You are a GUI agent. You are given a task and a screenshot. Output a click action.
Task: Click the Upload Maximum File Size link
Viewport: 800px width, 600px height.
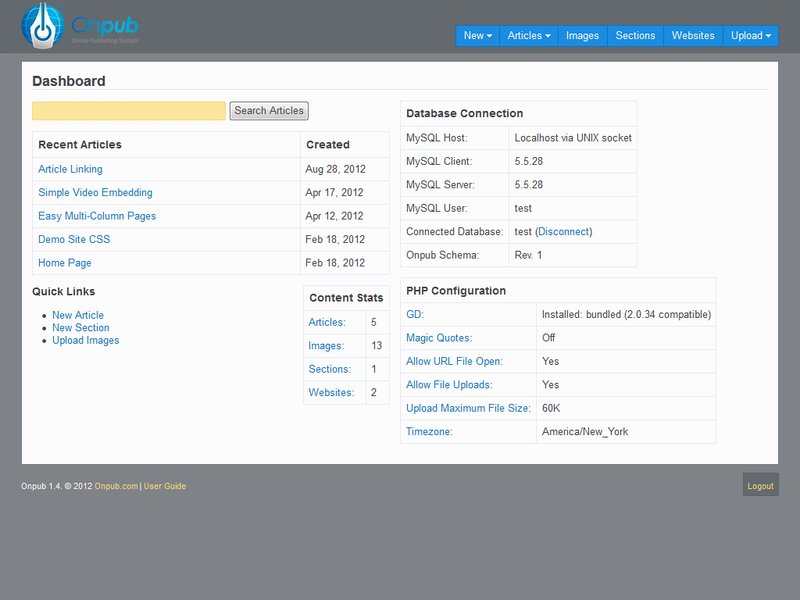pyautogui.click(x=468, y=408)
